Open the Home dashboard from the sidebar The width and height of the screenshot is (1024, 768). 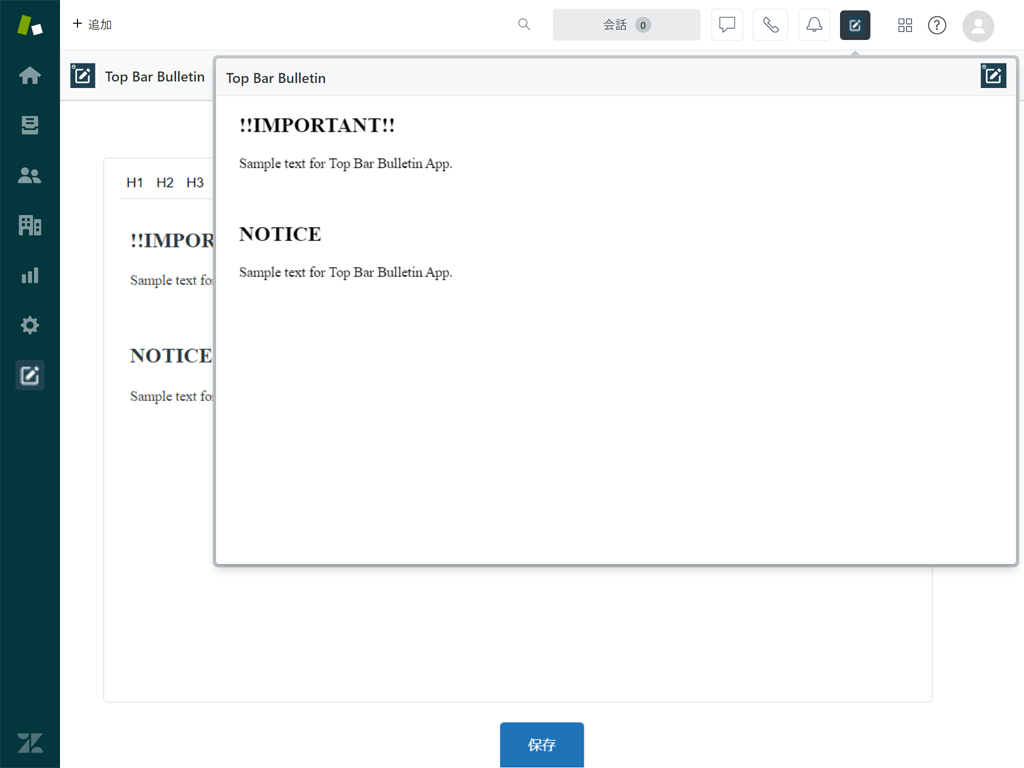coord(29,75)
